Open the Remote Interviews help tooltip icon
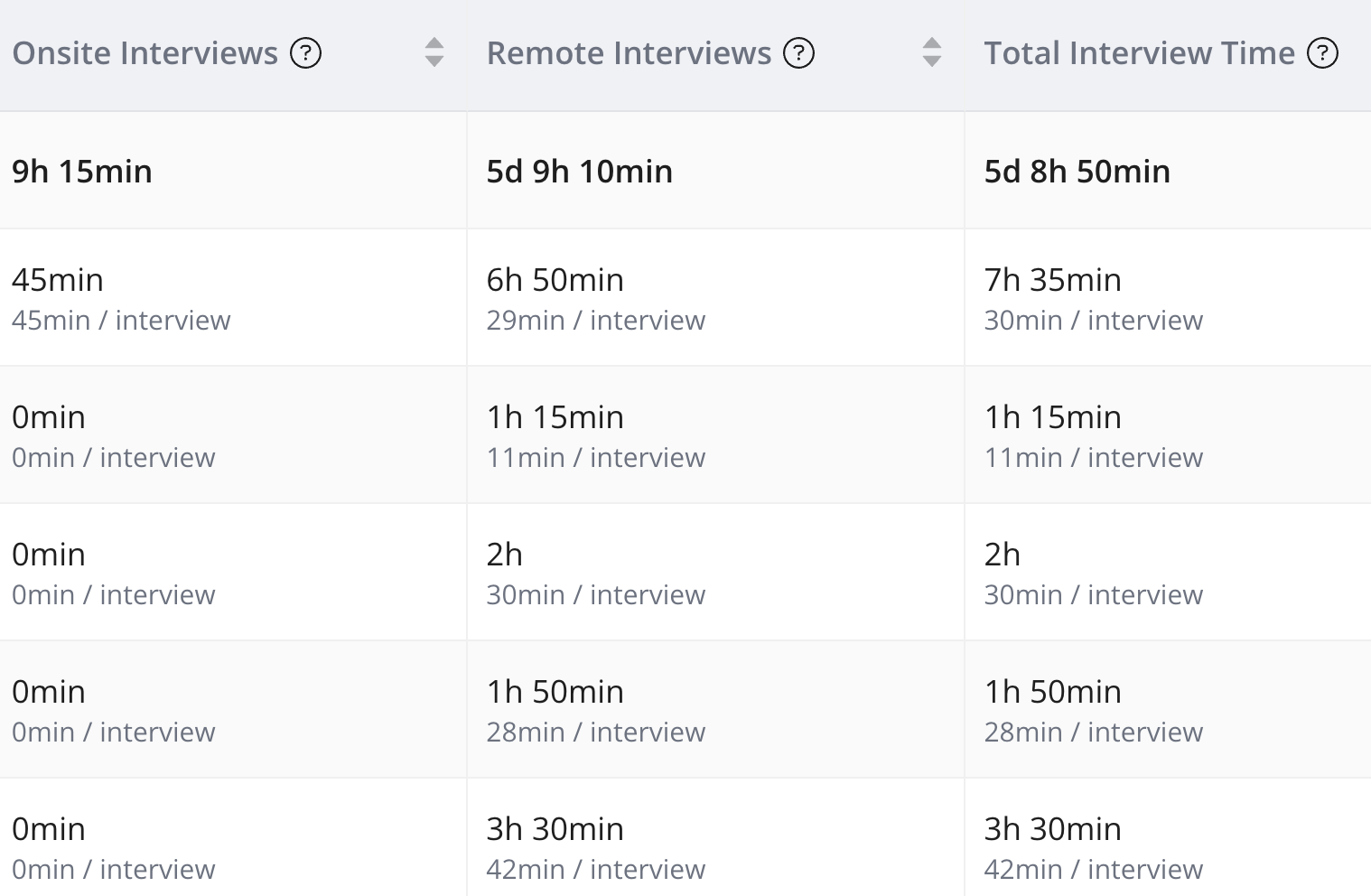 tap(798, 53)
